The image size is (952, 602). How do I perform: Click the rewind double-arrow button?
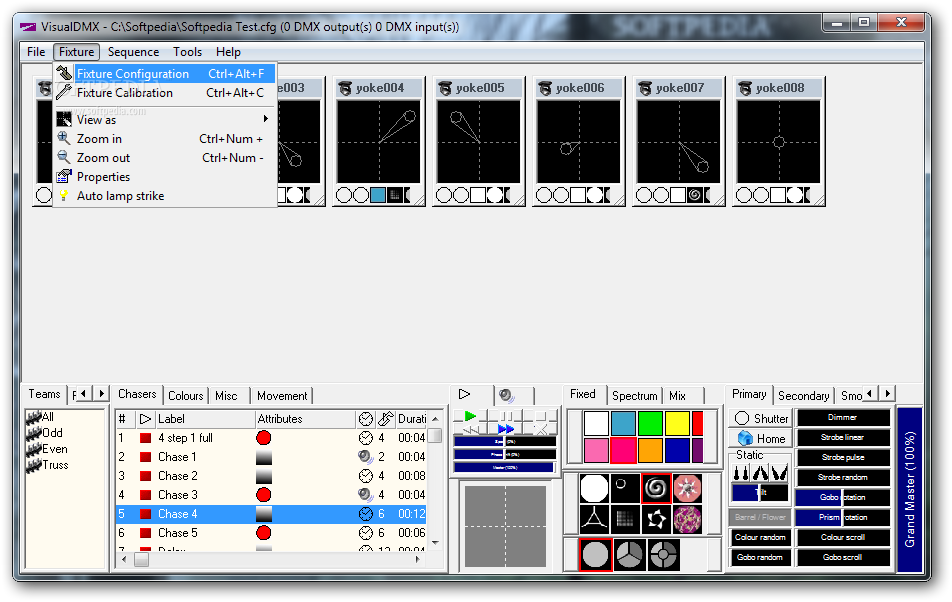(470, 429)
